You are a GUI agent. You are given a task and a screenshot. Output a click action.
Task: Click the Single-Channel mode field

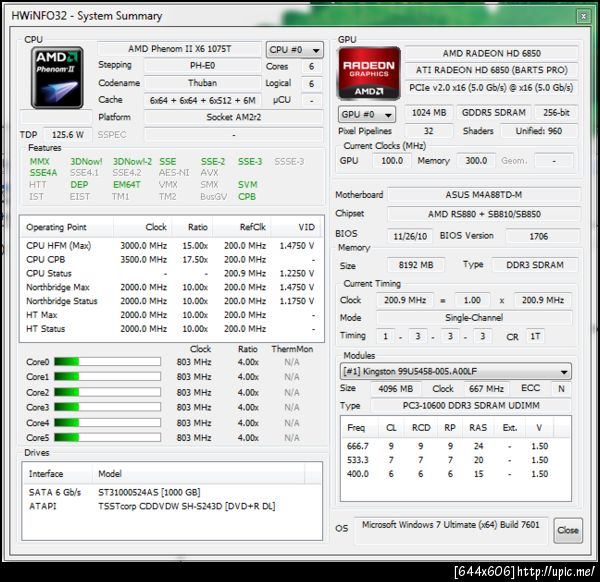tap(474, 318)
